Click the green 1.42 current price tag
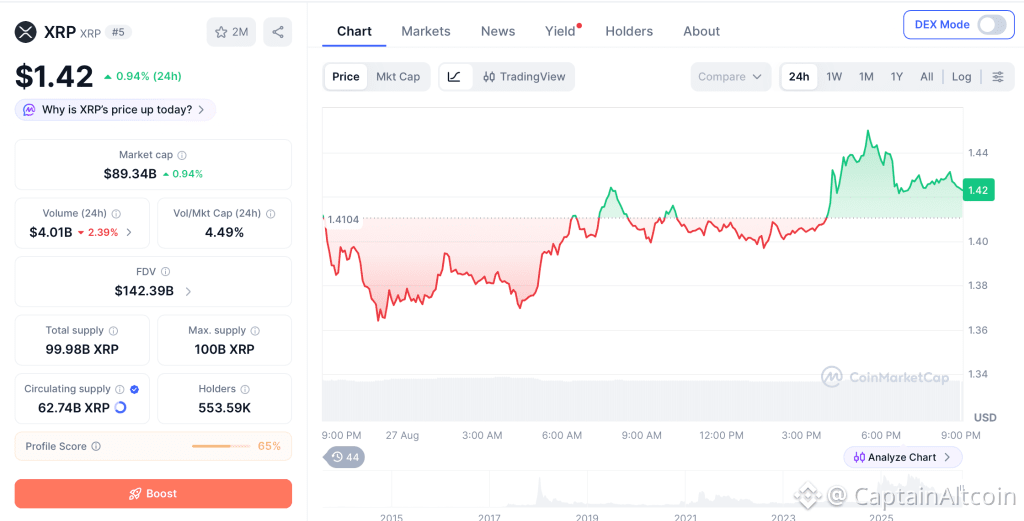 978,190
